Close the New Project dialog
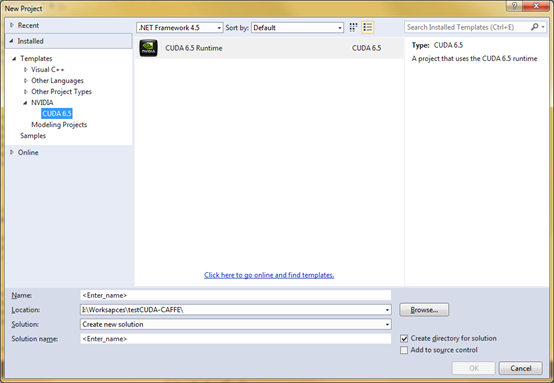Image resolution: width=554 pixels, height=383 pixels. tap(536, 6)
